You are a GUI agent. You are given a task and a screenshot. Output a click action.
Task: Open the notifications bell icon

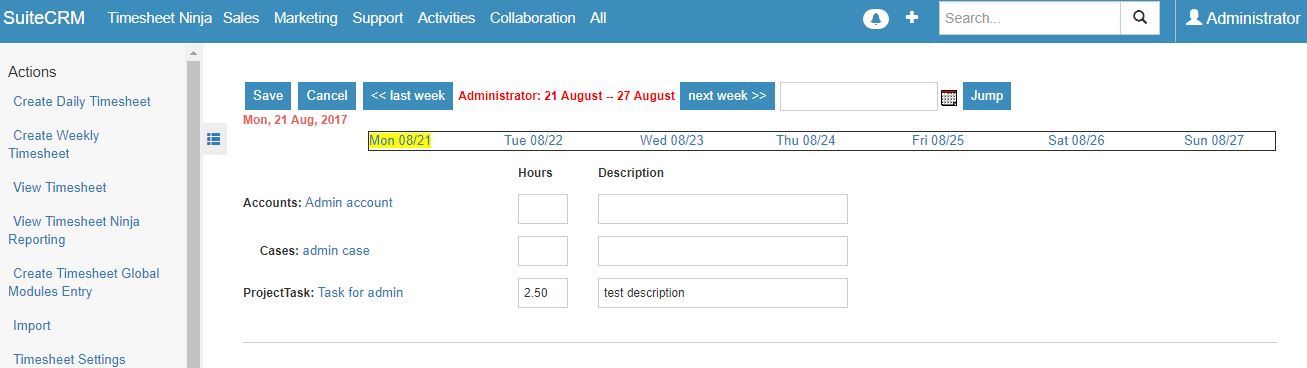tap(876, 19)
